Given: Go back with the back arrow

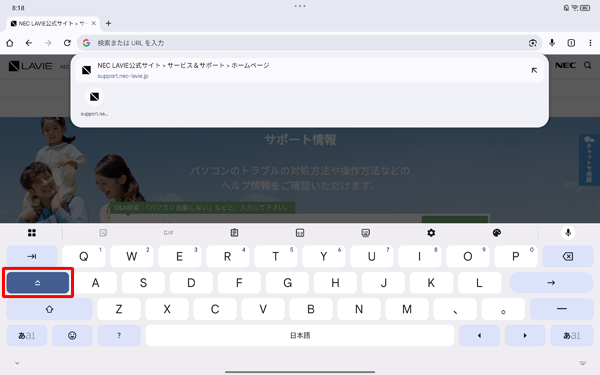Looking at the screenshot, I should [29, 43].
